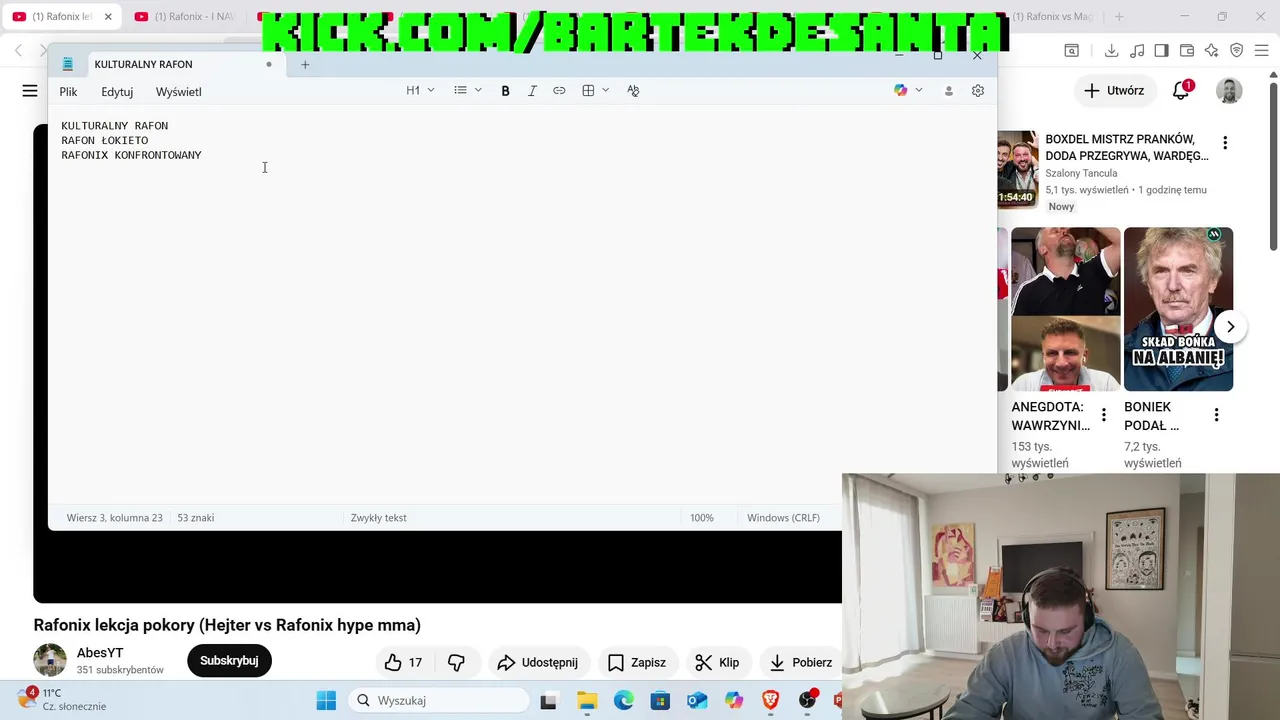Viewport: 1280px width, 720px height.
Task: Open the Windows (CRLF) line ending selector
Action: (x=783, y=518)
